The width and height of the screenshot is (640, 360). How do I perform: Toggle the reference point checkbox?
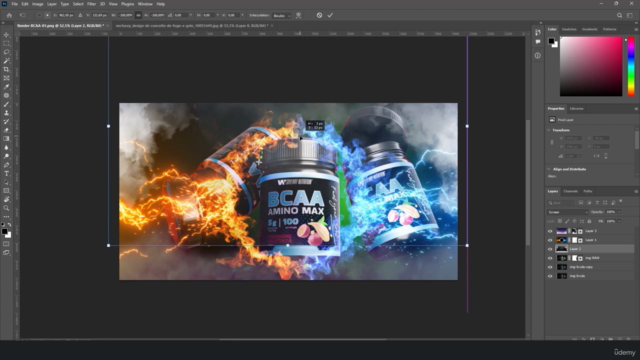click(x=39, y=16)
